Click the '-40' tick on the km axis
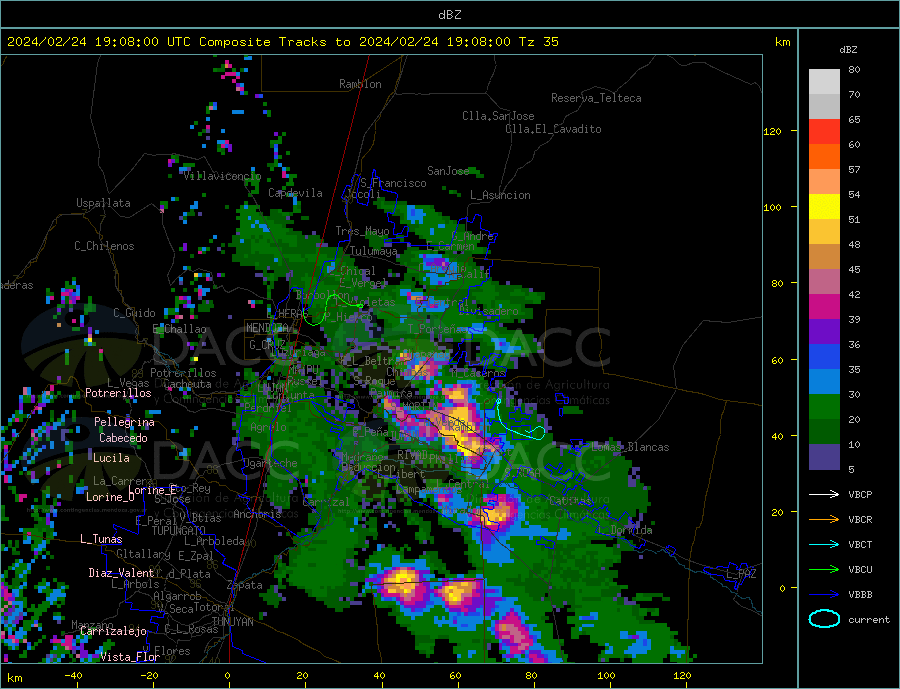Viewport: 900px width, 689px height. coord(73,676)
